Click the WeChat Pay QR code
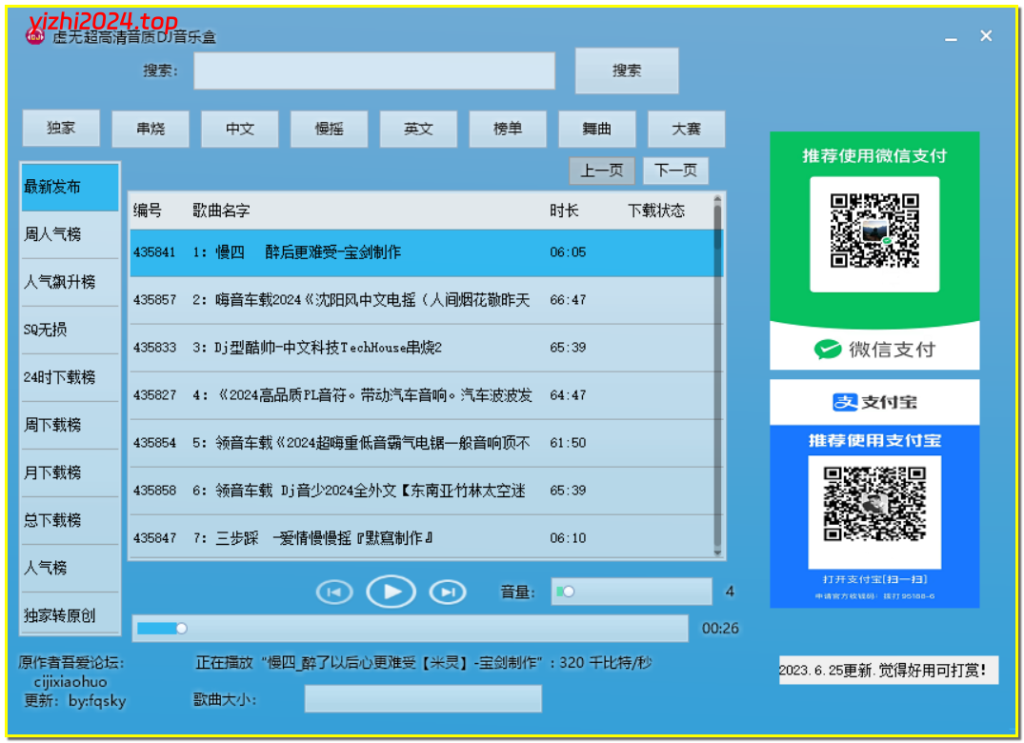This screenshot has width=1024, height=743. pos(874,231)
